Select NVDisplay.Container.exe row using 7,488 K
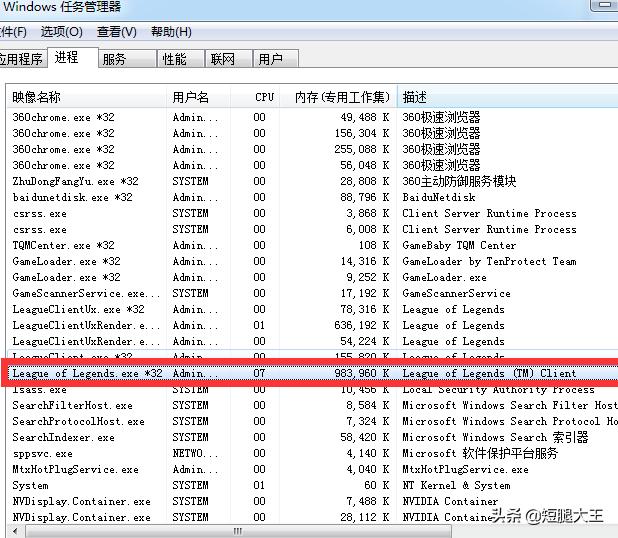Image resolution: width=618 pixels, height=538 pixels. coord(313,501)
